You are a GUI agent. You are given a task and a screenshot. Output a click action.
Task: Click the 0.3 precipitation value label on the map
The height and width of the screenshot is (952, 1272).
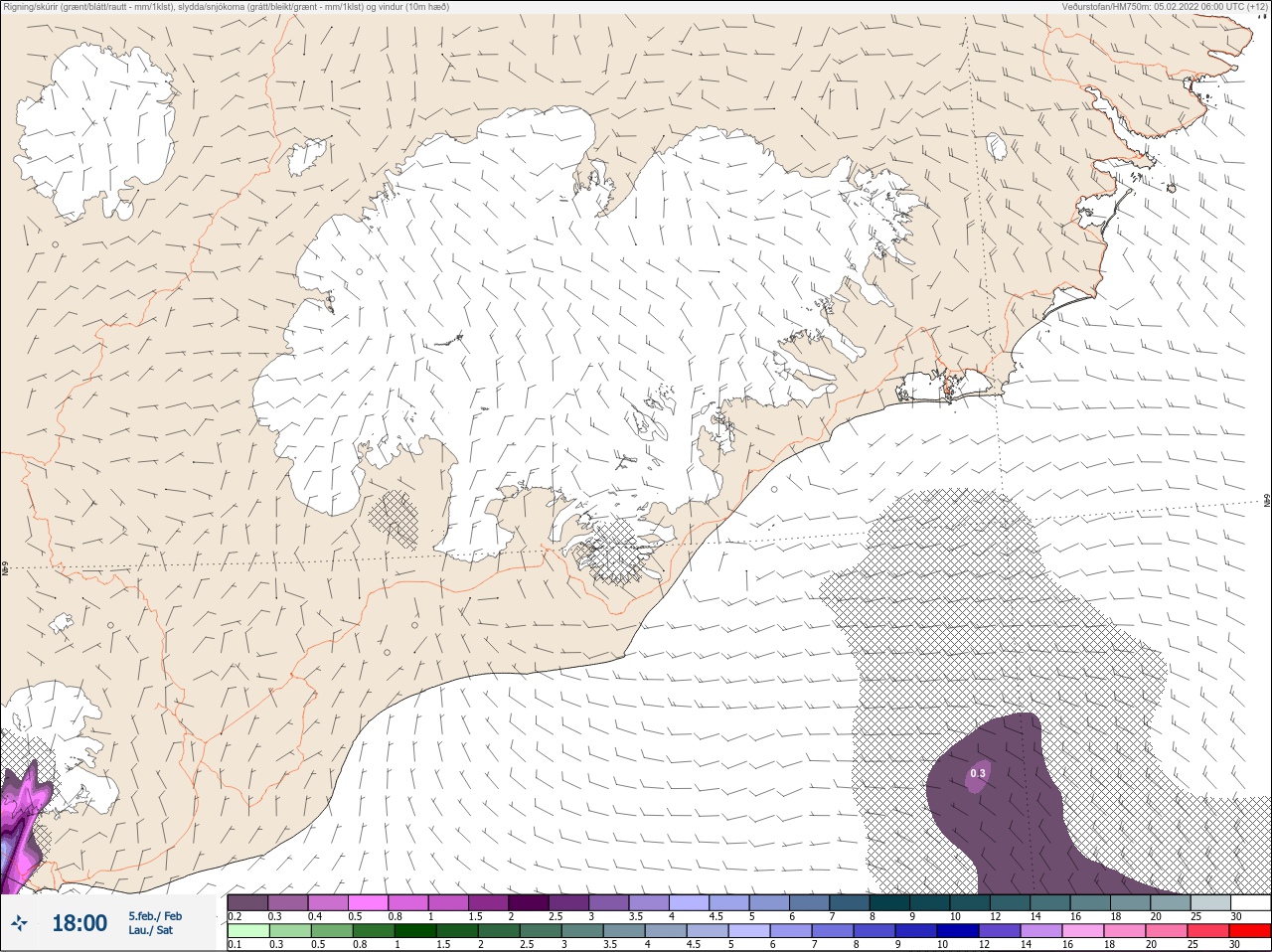click(x=978, y=773)
